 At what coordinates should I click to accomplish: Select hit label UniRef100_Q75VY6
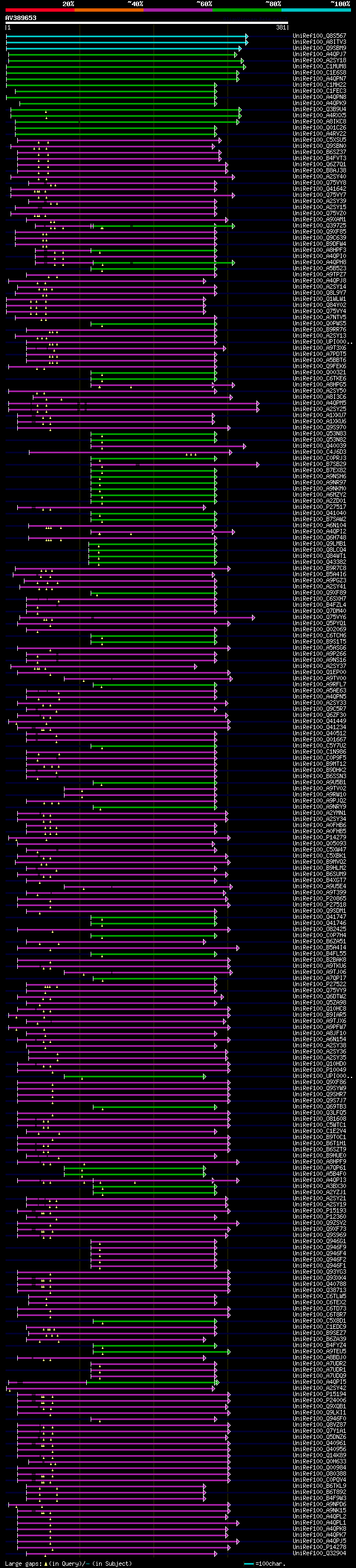click(x=319, y=617)
